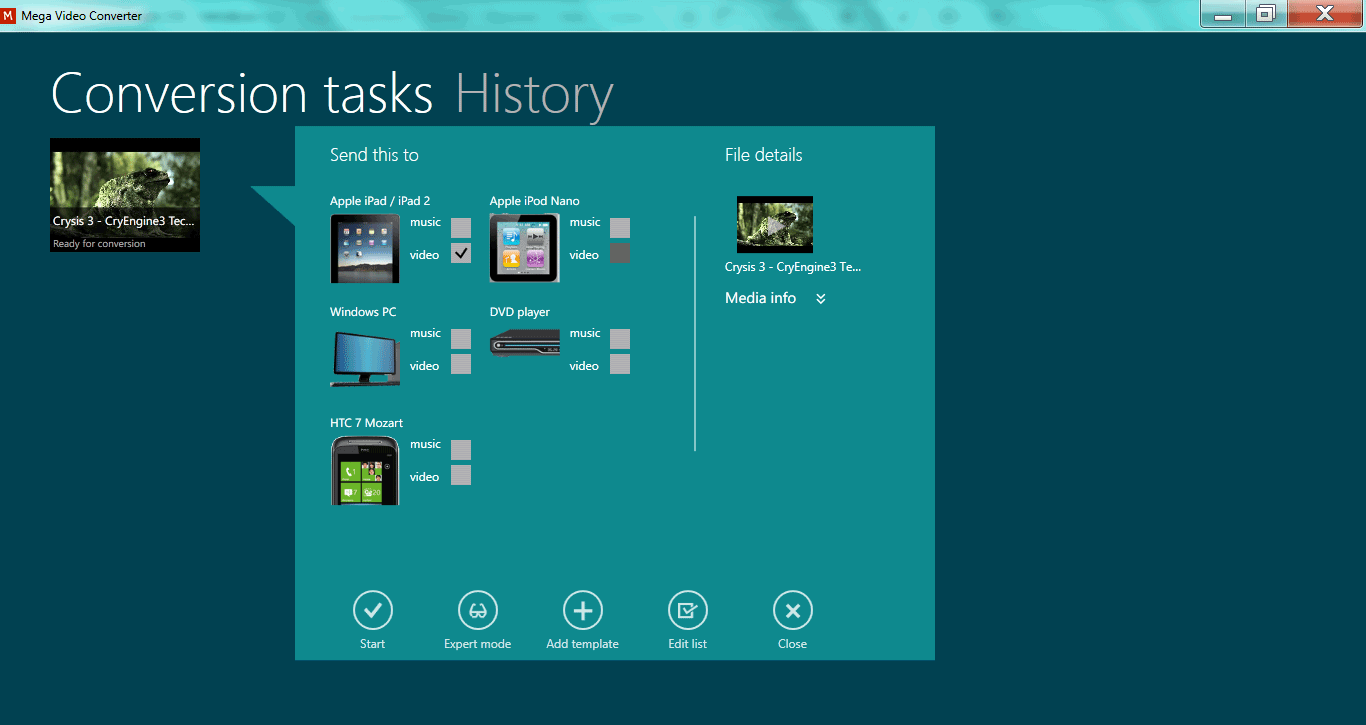Click the Crysis 3 task thumbnail
This screenshot has height=725, width=1366.
pos(125,195)
